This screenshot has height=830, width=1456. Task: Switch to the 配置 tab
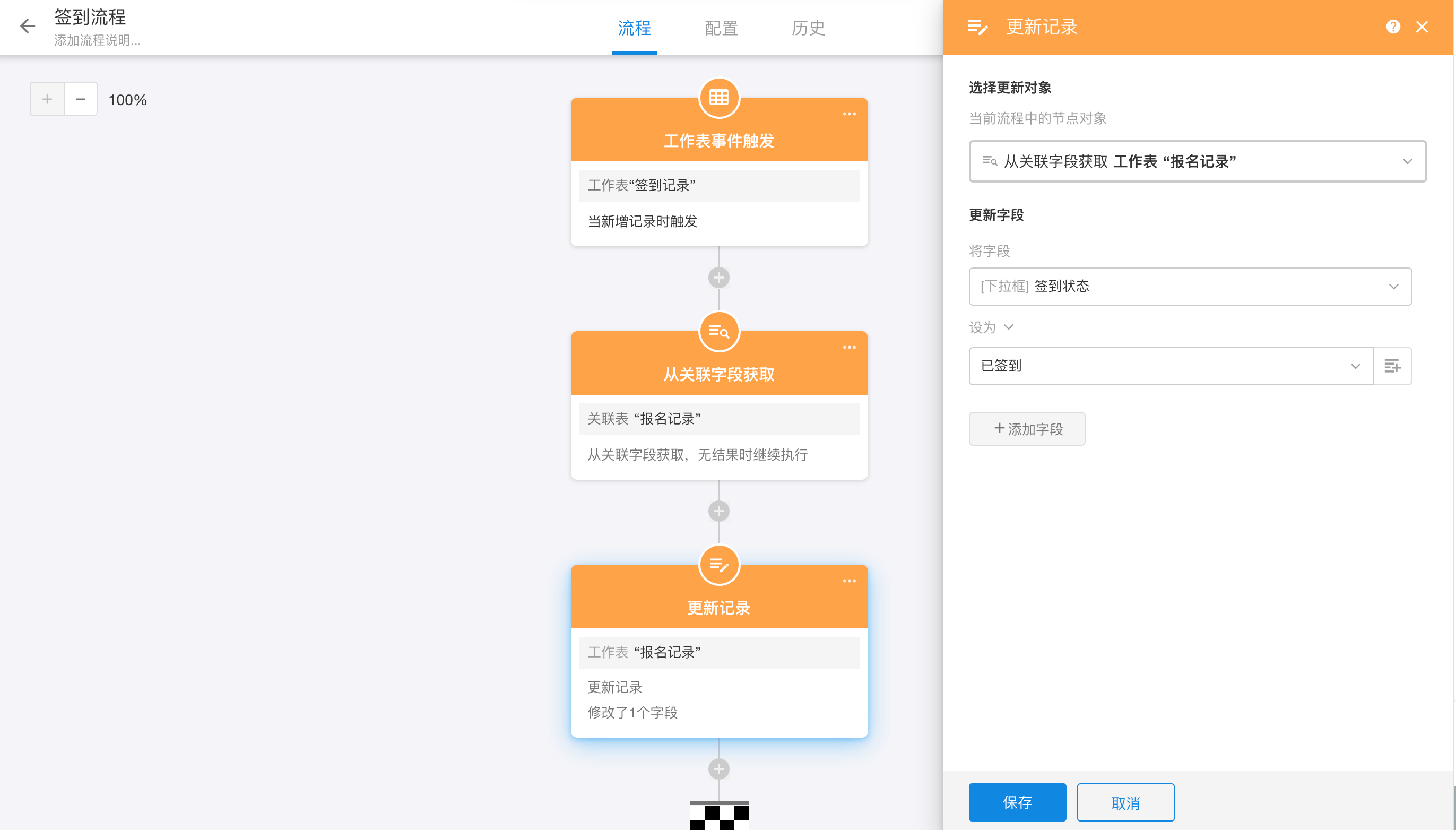click(x=721, y=28)
